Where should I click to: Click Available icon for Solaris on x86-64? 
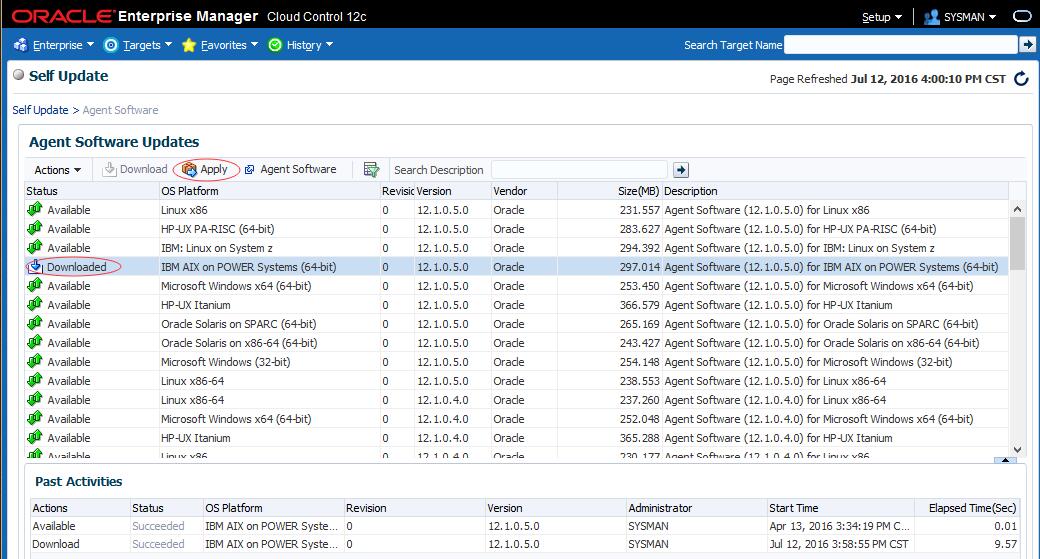click(x=34, y=343)
